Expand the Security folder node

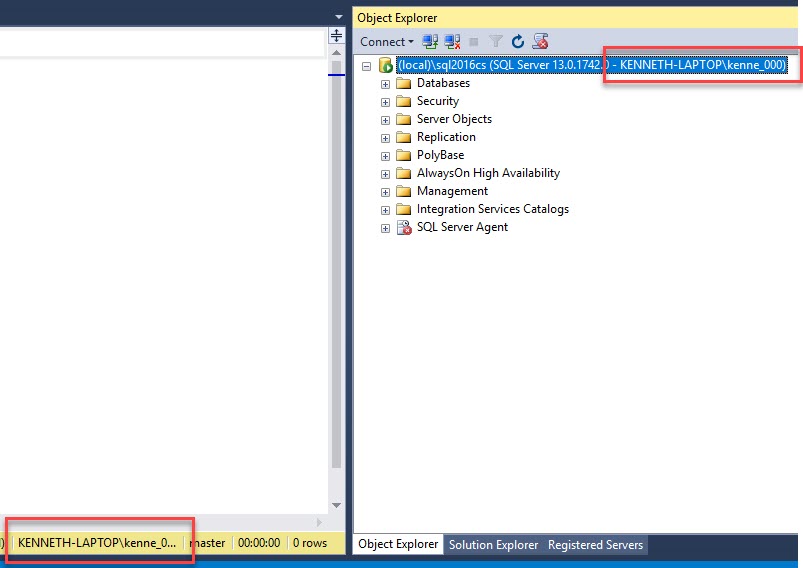pyautogui.click(x=386, y=102)
